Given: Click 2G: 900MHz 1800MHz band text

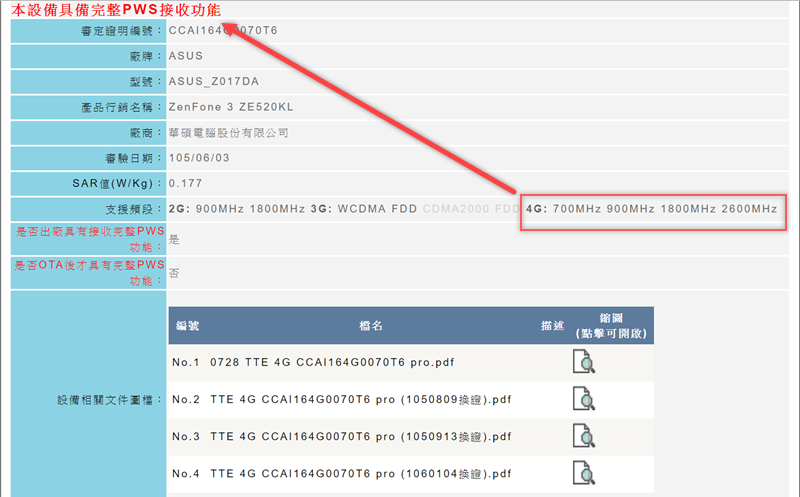Looking at the screenshot, I should [237, 209].
